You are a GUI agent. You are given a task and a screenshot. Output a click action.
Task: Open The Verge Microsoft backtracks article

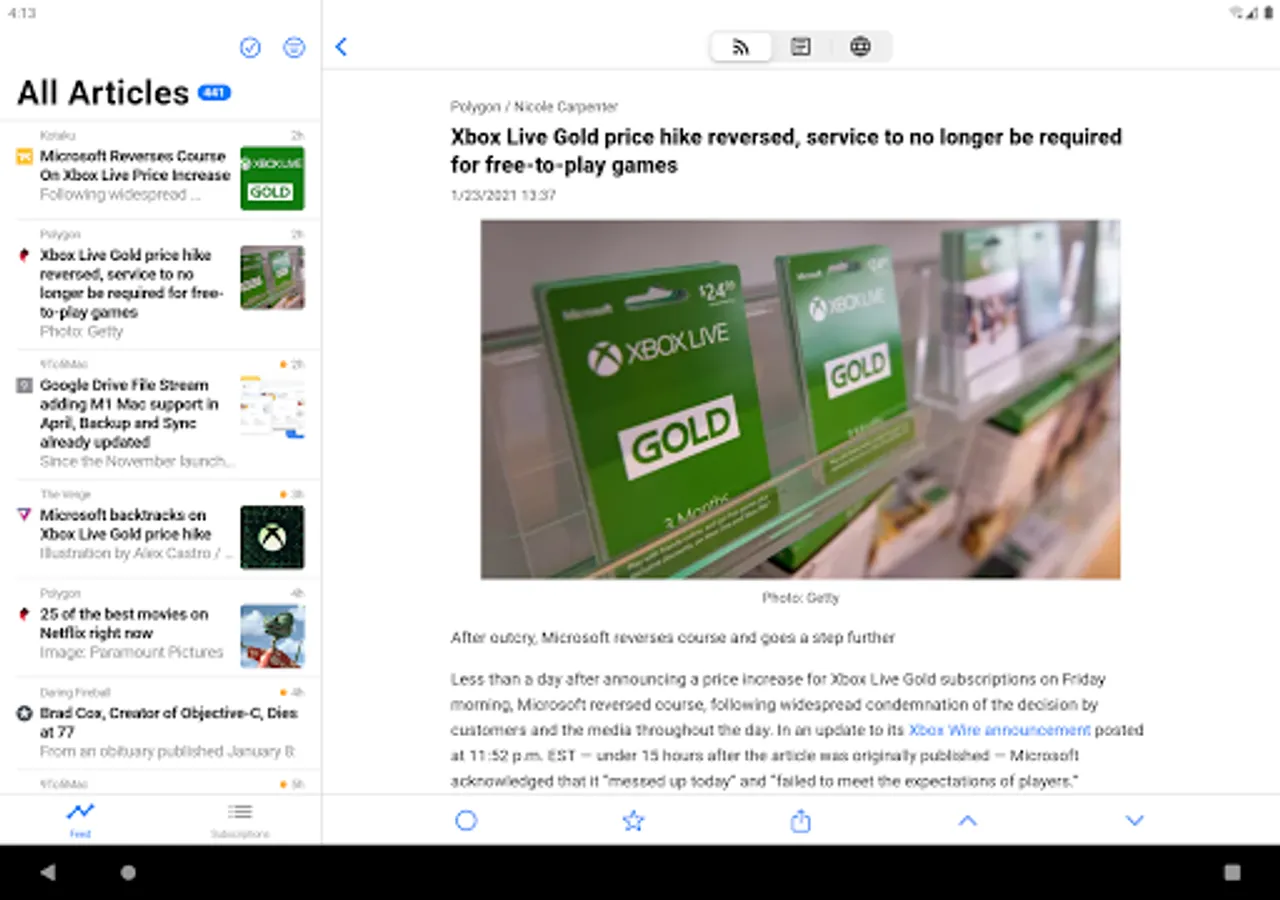(160, 530)
